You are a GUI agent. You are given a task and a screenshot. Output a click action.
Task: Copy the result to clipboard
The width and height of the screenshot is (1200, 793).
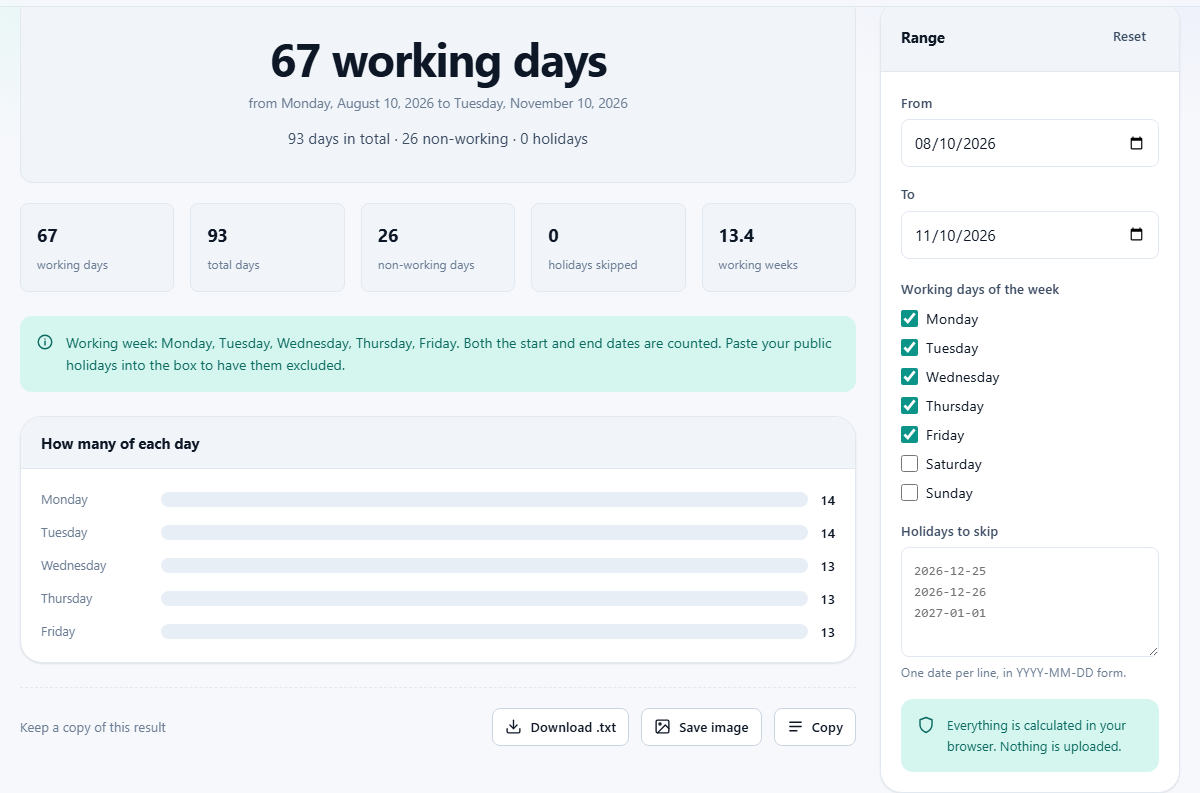coord(815,727)
